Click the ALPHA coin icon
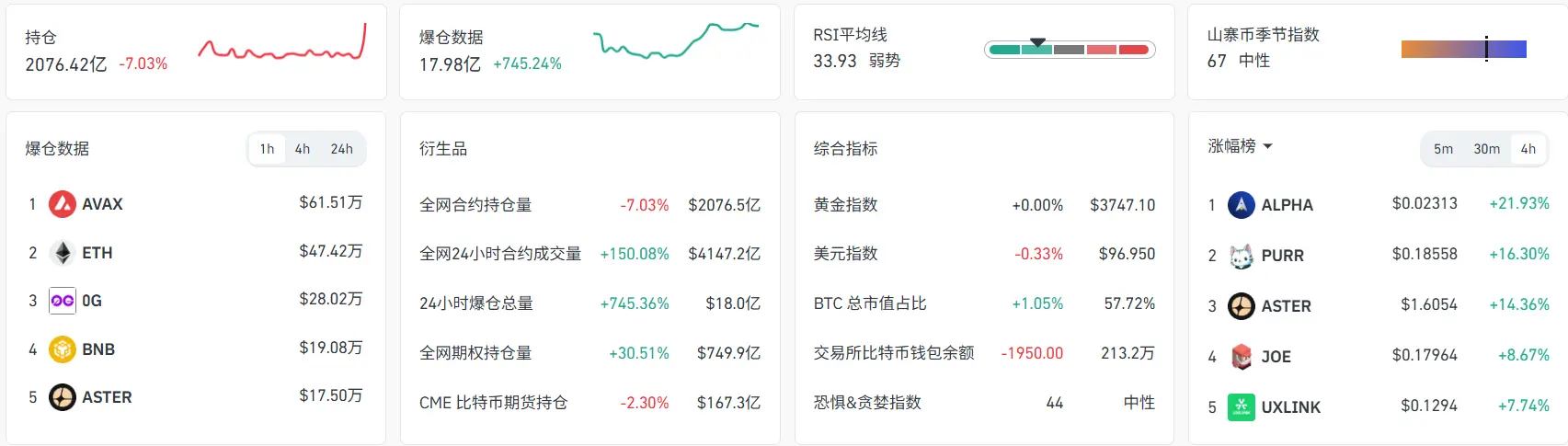 [1242, 205]
